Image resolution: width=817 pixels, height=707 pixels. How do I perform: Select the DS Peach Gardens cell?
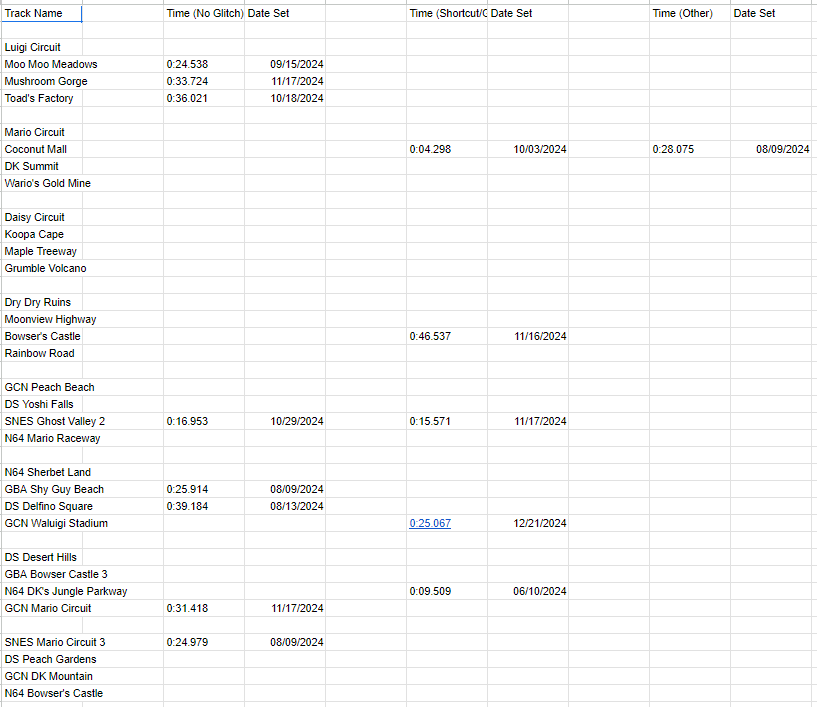coord(42,659)
